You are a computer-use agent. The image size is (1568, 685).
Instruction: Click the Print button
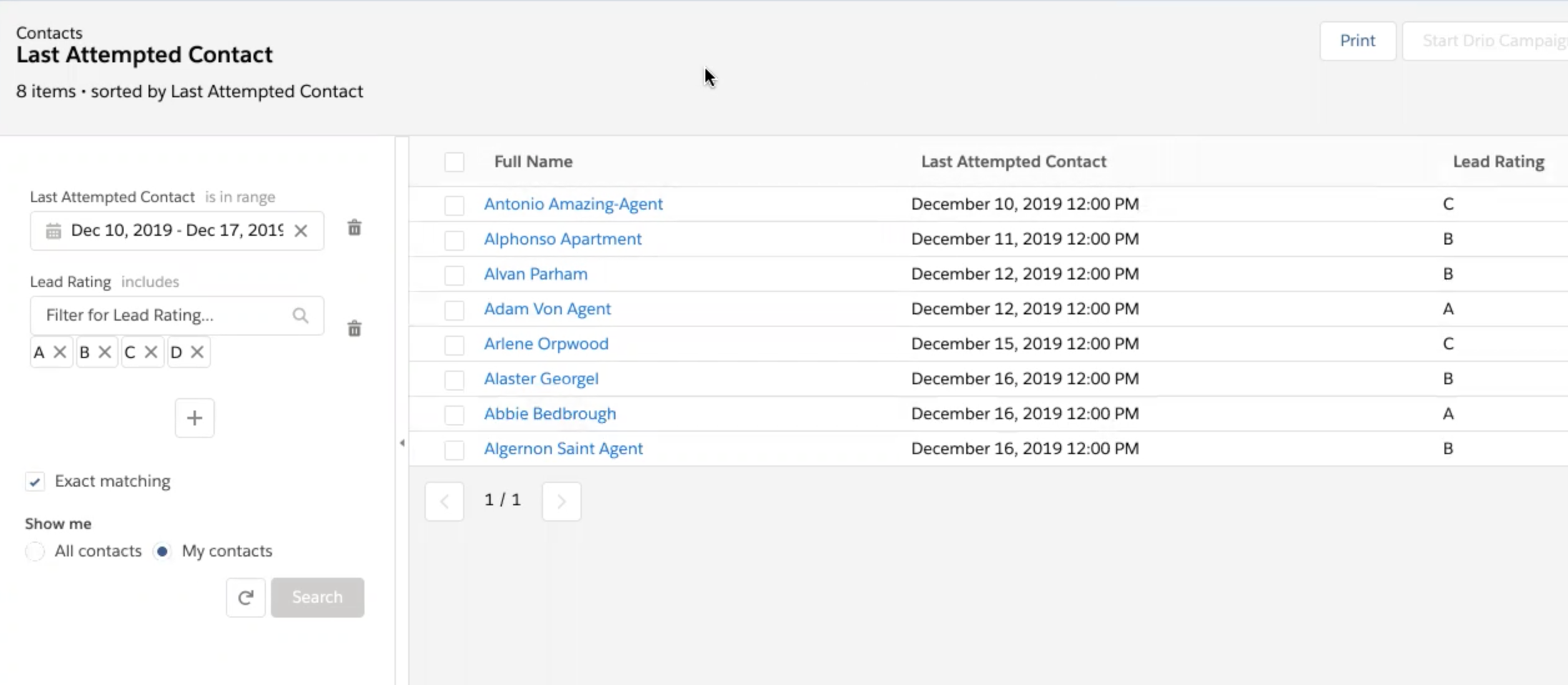pos(1358,41)
